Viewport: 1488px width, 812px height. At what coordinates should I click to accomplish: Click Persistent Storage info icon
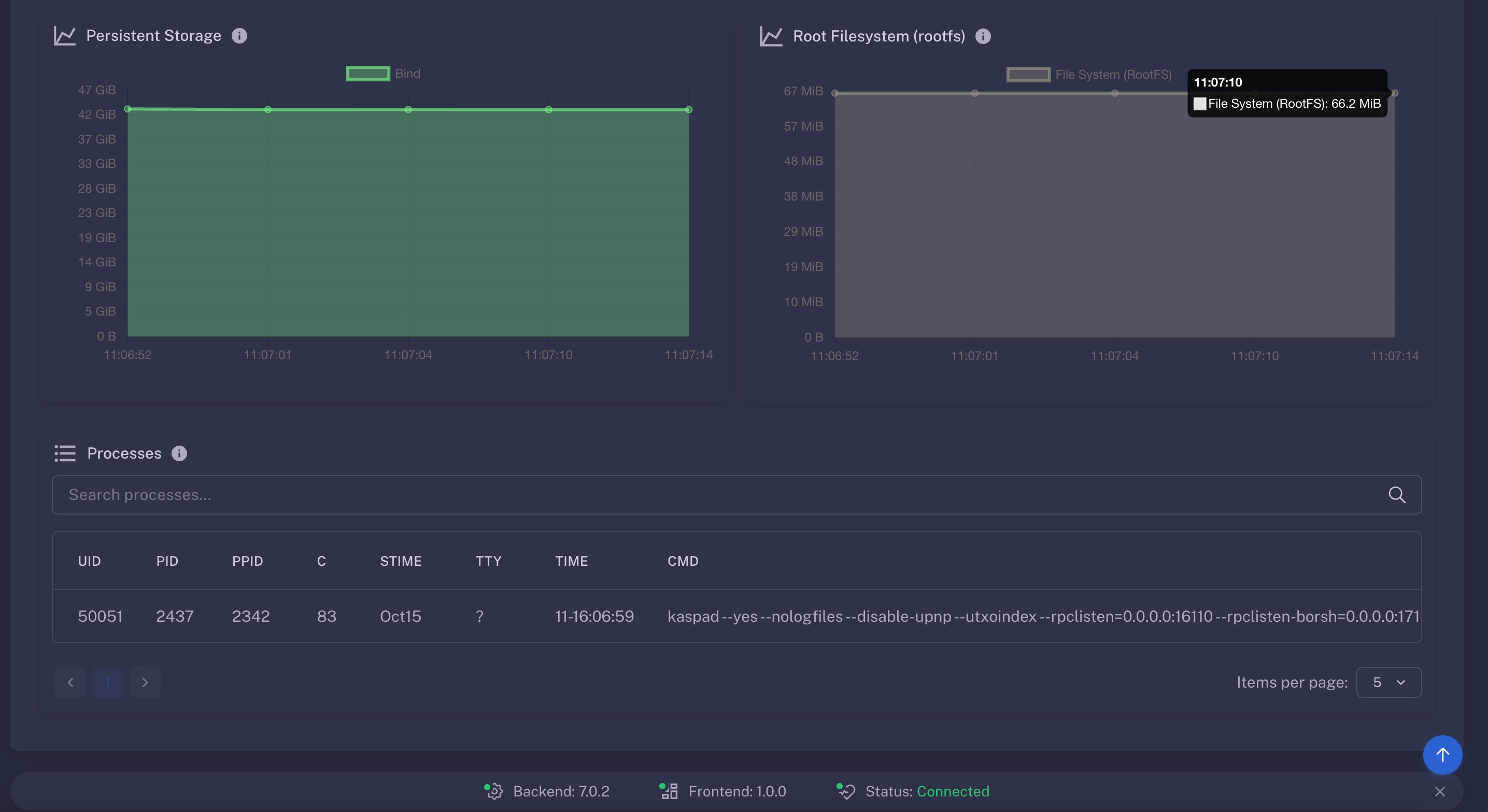tap(239, 36)
